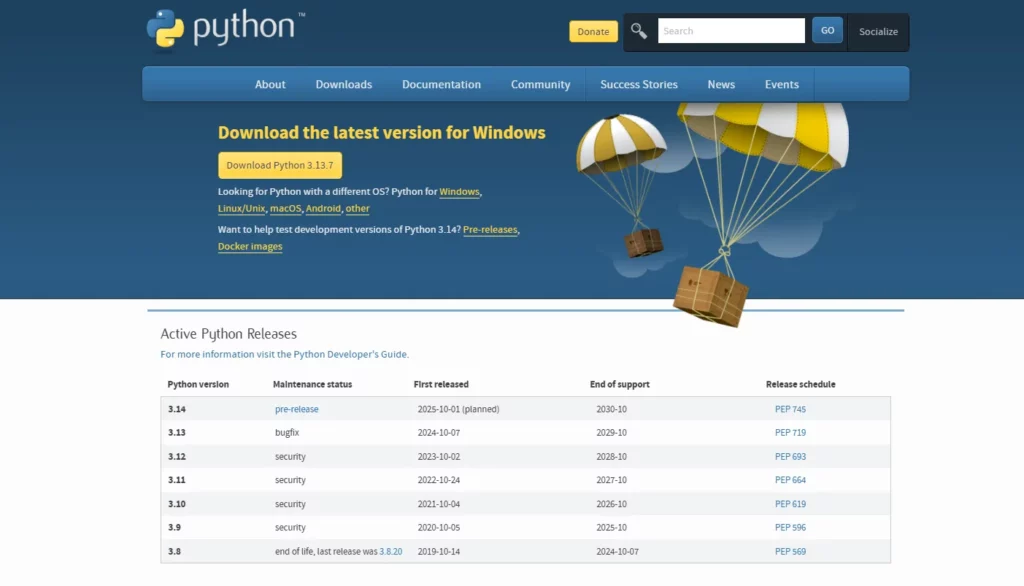The width and height of the screenshot is (1024, 586).
Task: Follow the Windows OS link
Action: [459, 191]
